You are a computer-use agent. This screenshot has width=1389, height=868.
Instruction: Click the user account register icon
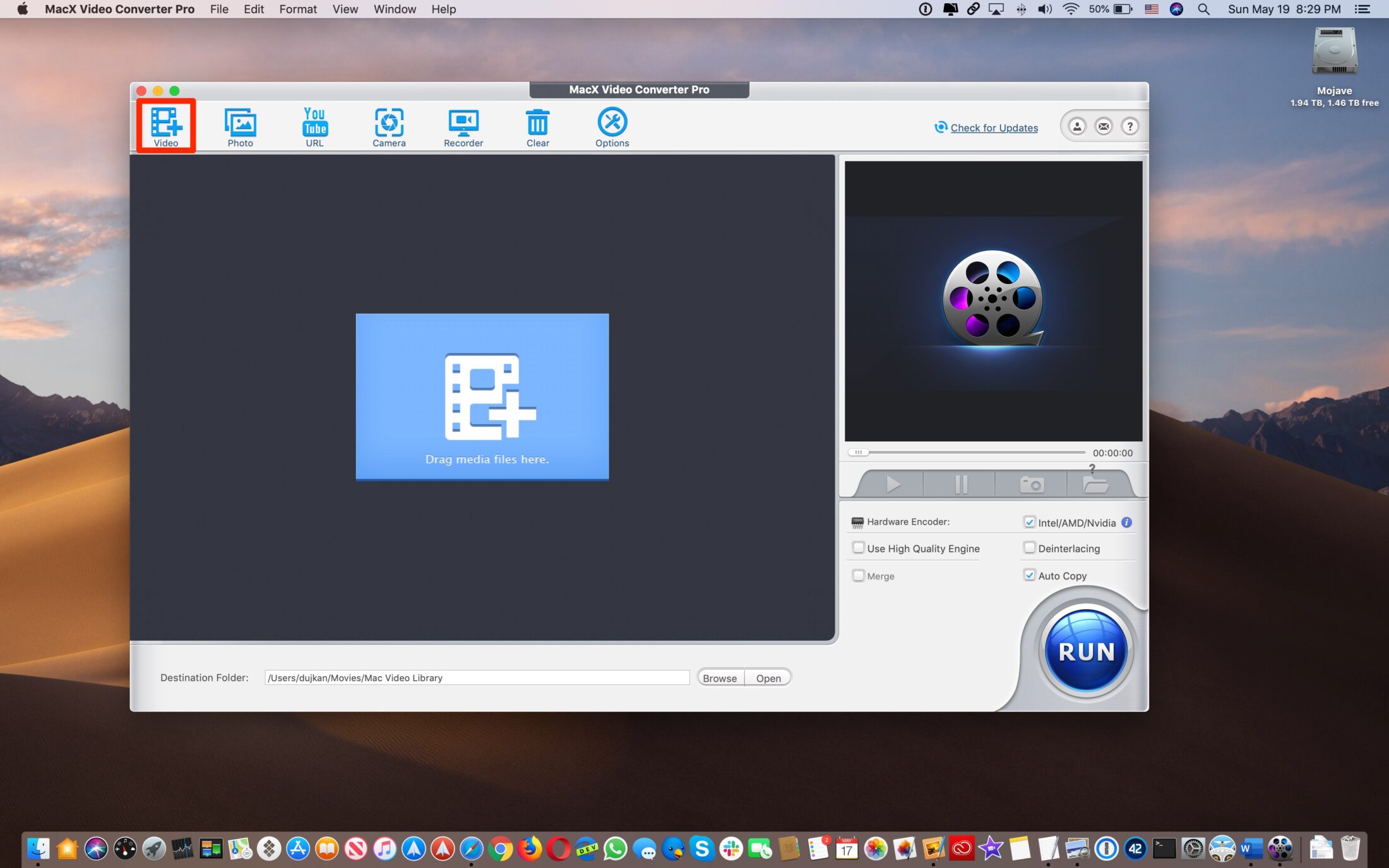[1077, 127]
